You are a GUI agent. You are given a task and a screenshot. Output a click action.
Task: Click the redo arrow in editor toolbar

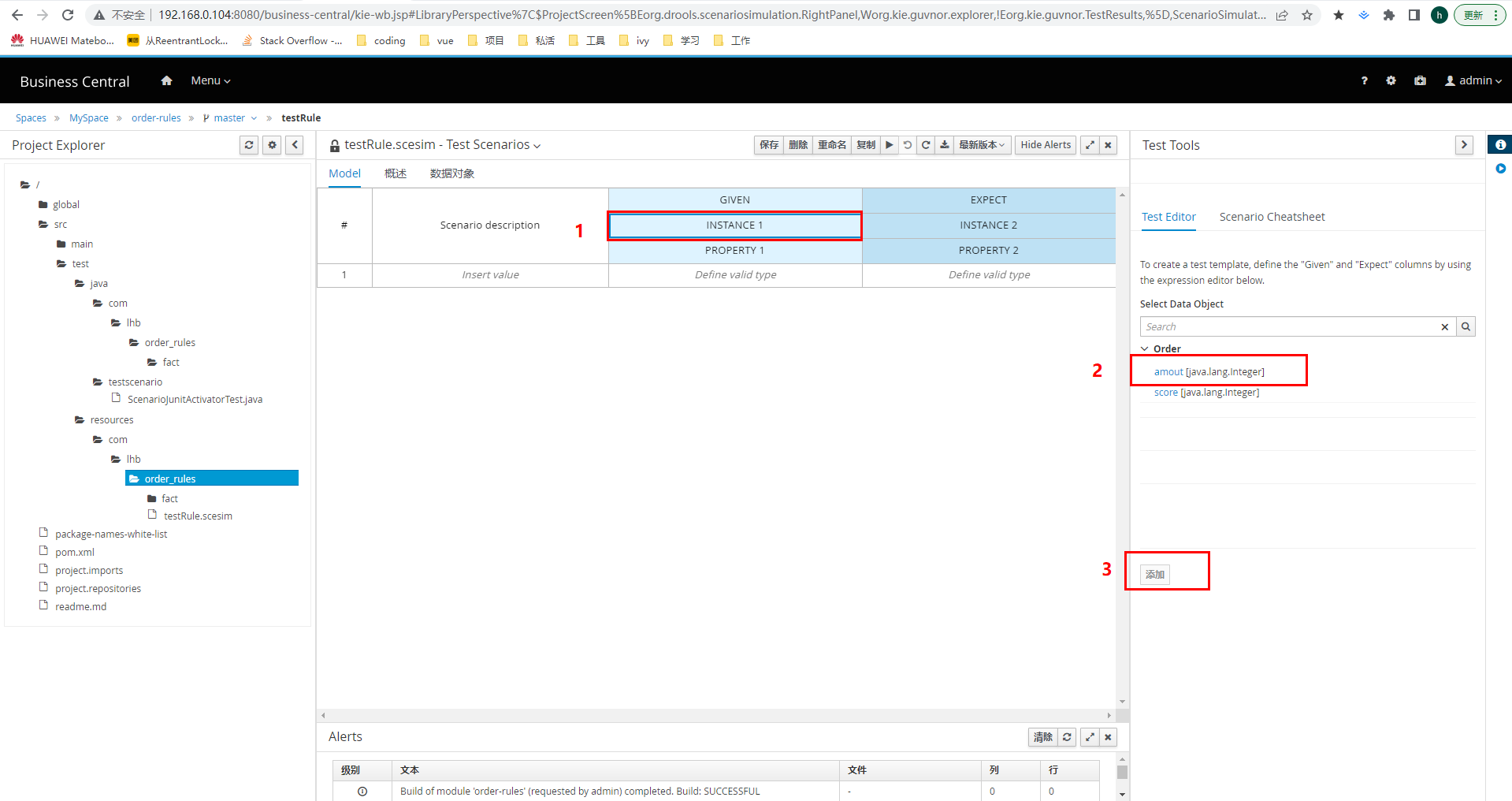[926, 145]
